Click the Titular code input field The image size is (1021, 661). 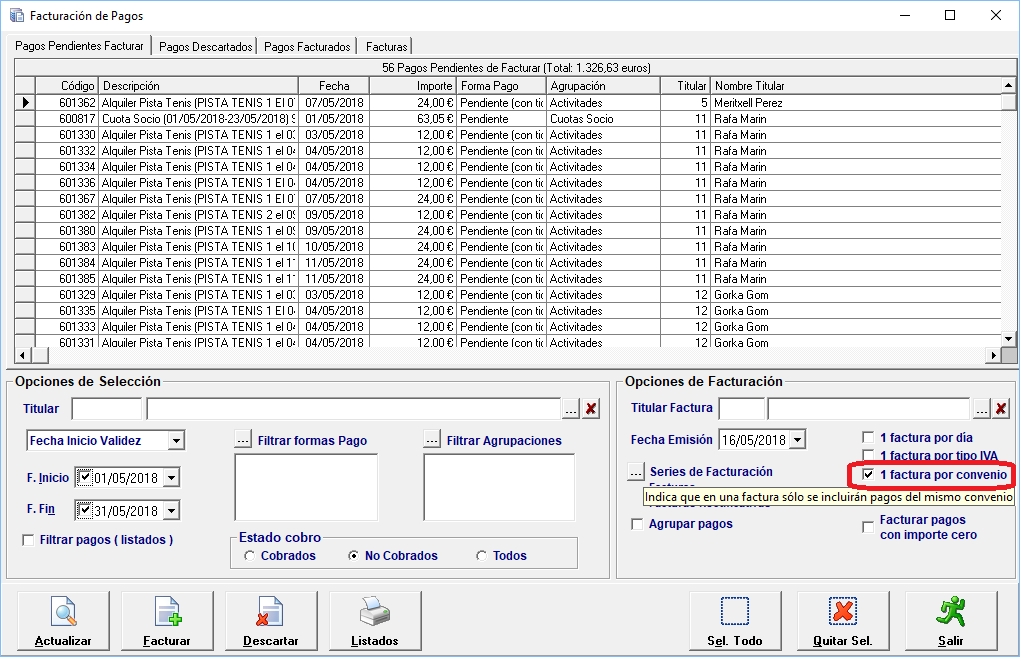[x=107, y=409]
